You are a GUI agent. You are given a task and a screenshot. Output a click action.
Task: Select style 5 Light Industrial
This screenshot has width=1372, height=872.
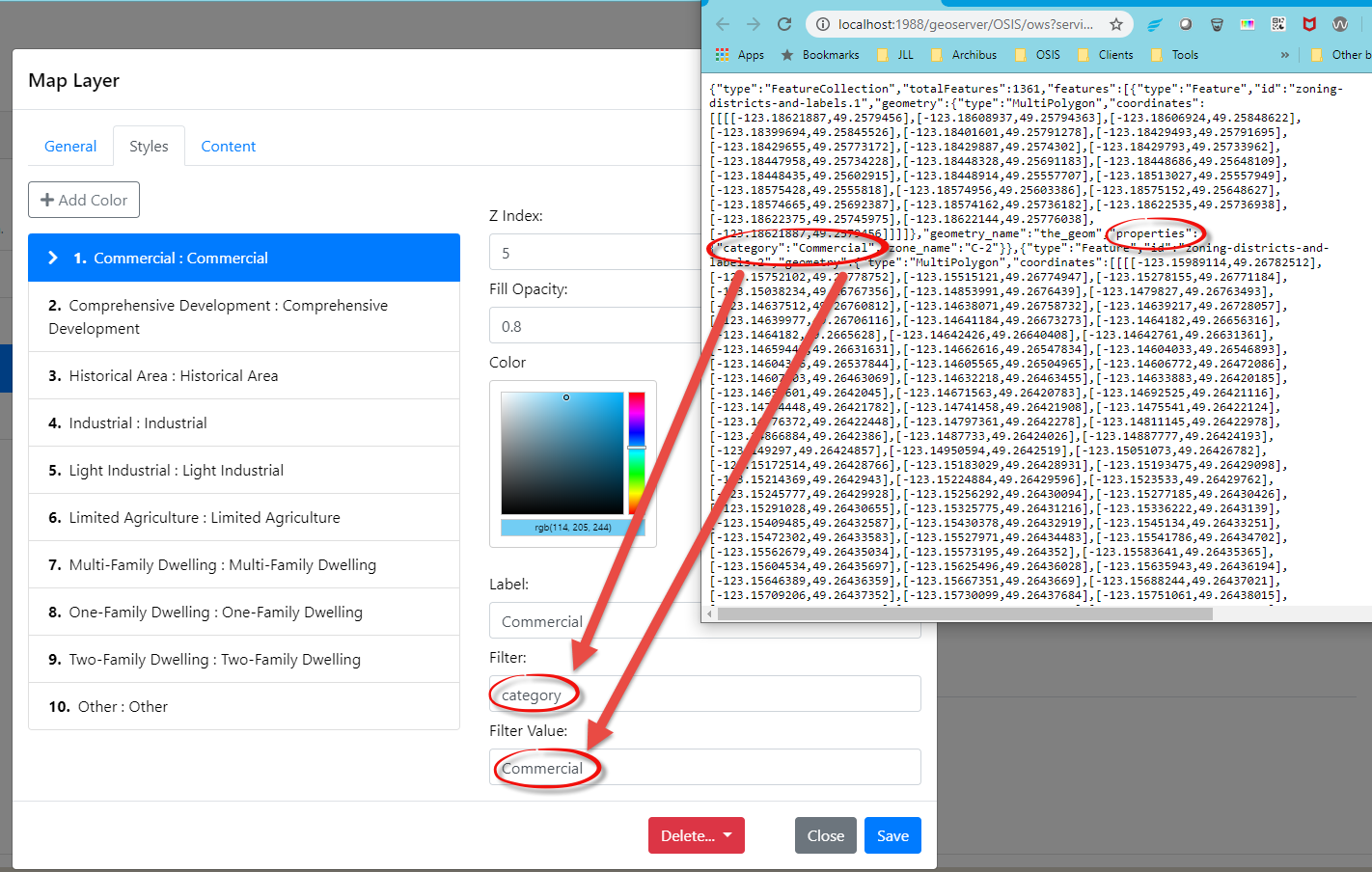(x=244, y=470)
